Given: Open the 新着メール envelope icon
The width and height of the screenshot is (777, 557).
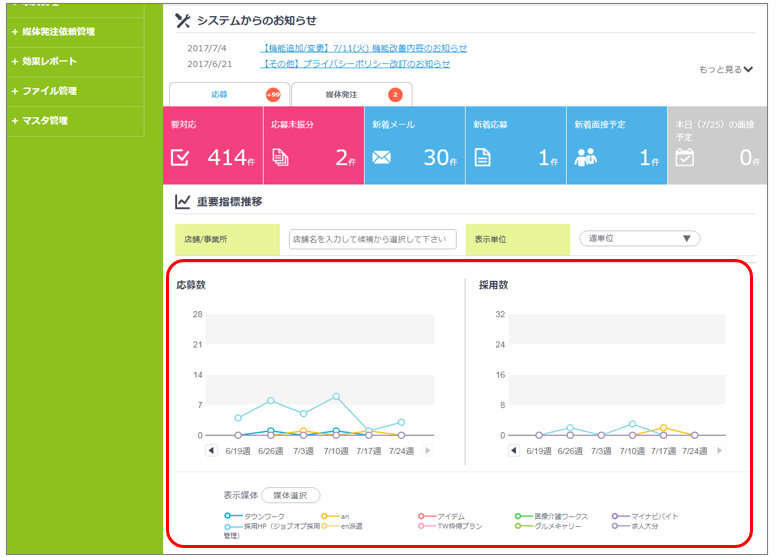Looking at the screenshot, I should tap(381, 158).
